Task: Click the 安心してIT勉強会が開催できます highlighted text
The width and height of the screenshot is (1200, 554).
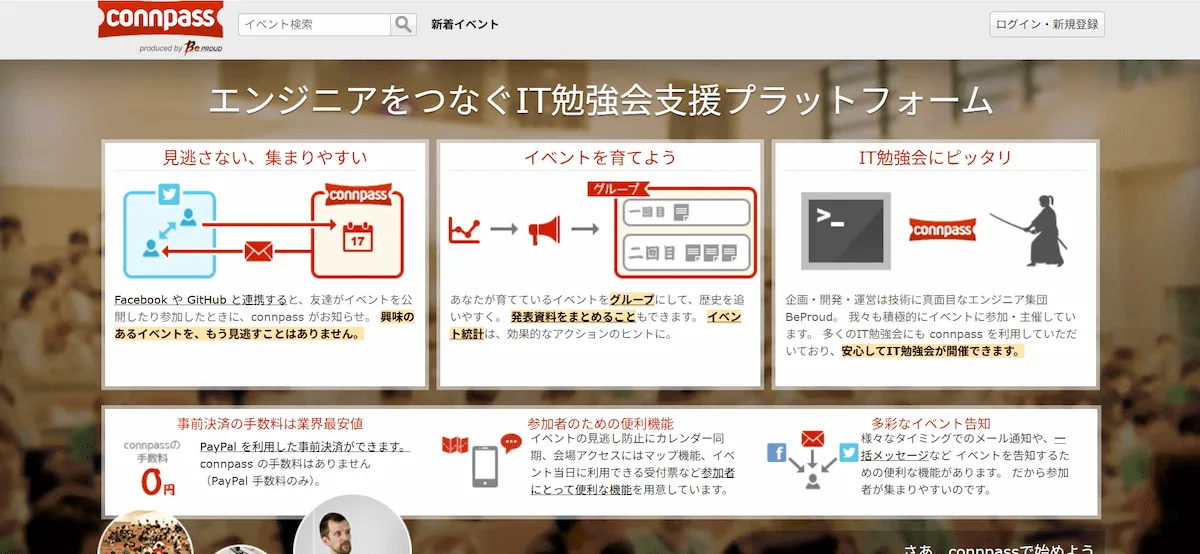Action: click(932, 351)
